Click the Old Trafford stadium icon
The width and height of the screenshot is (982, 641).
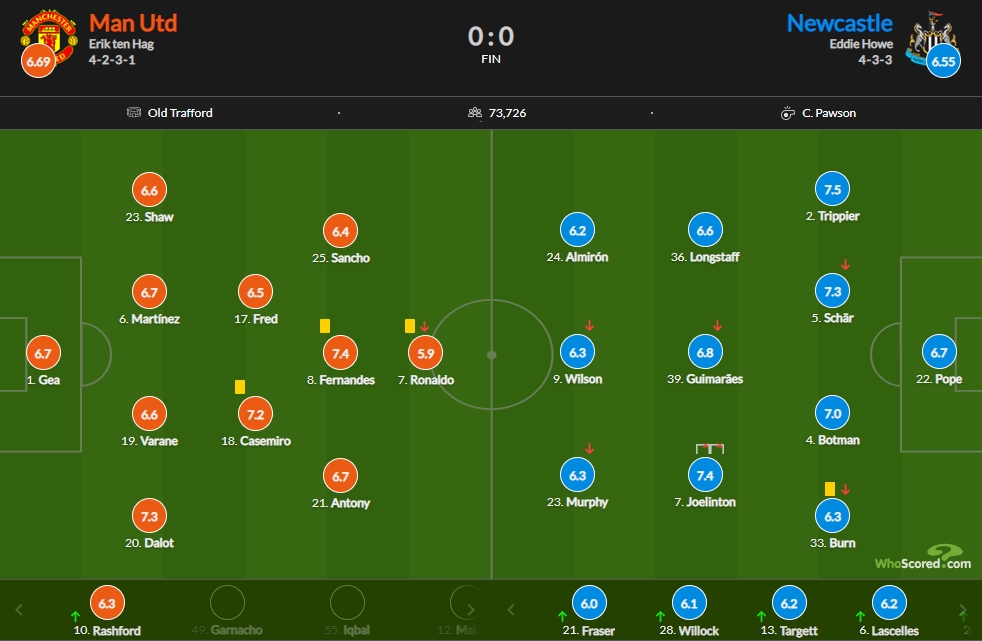click(x=134, y=113)
